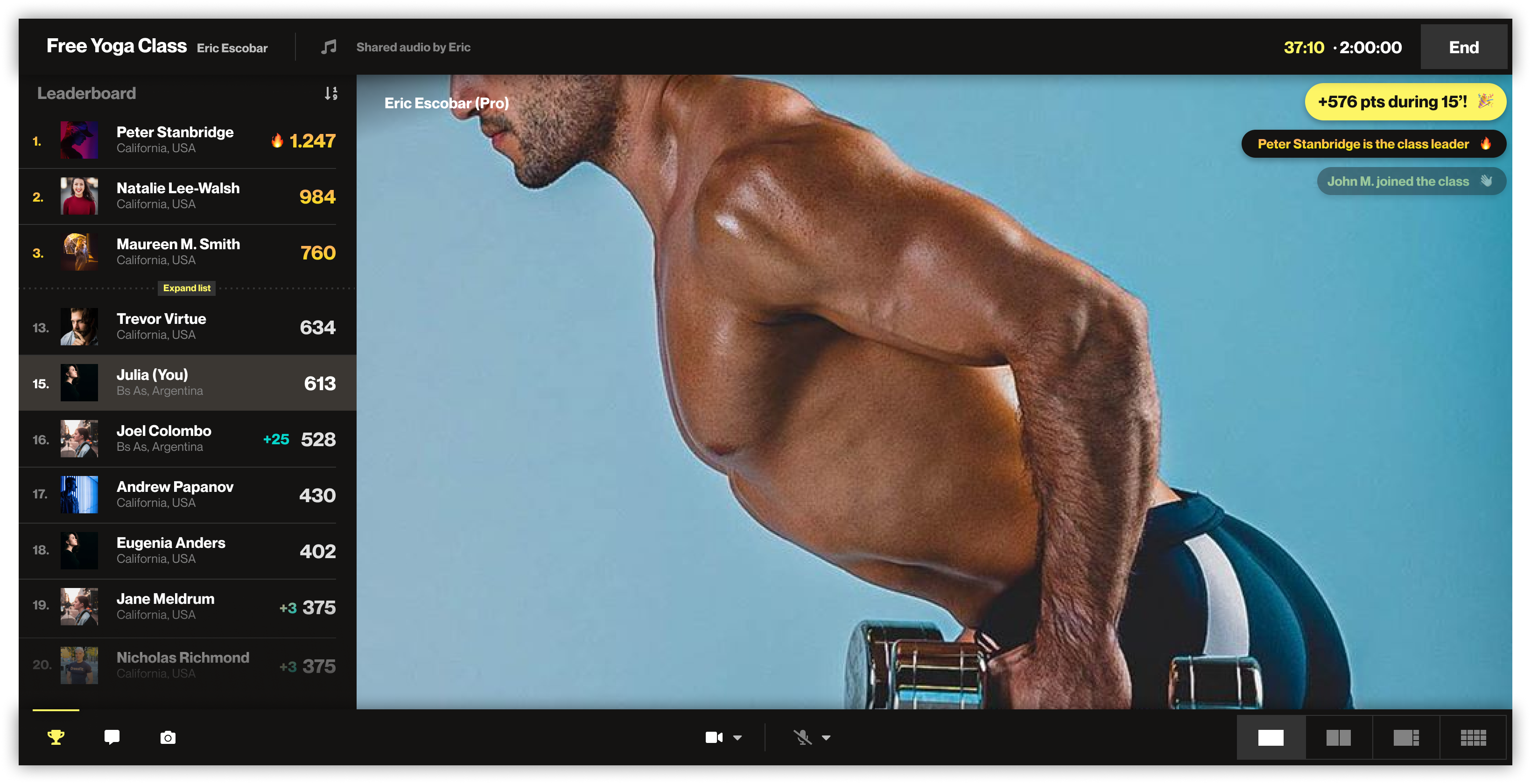This screenshot has height=784, width=1531.
Task: Select single-view layout icon
Action: click(1271, 738)
